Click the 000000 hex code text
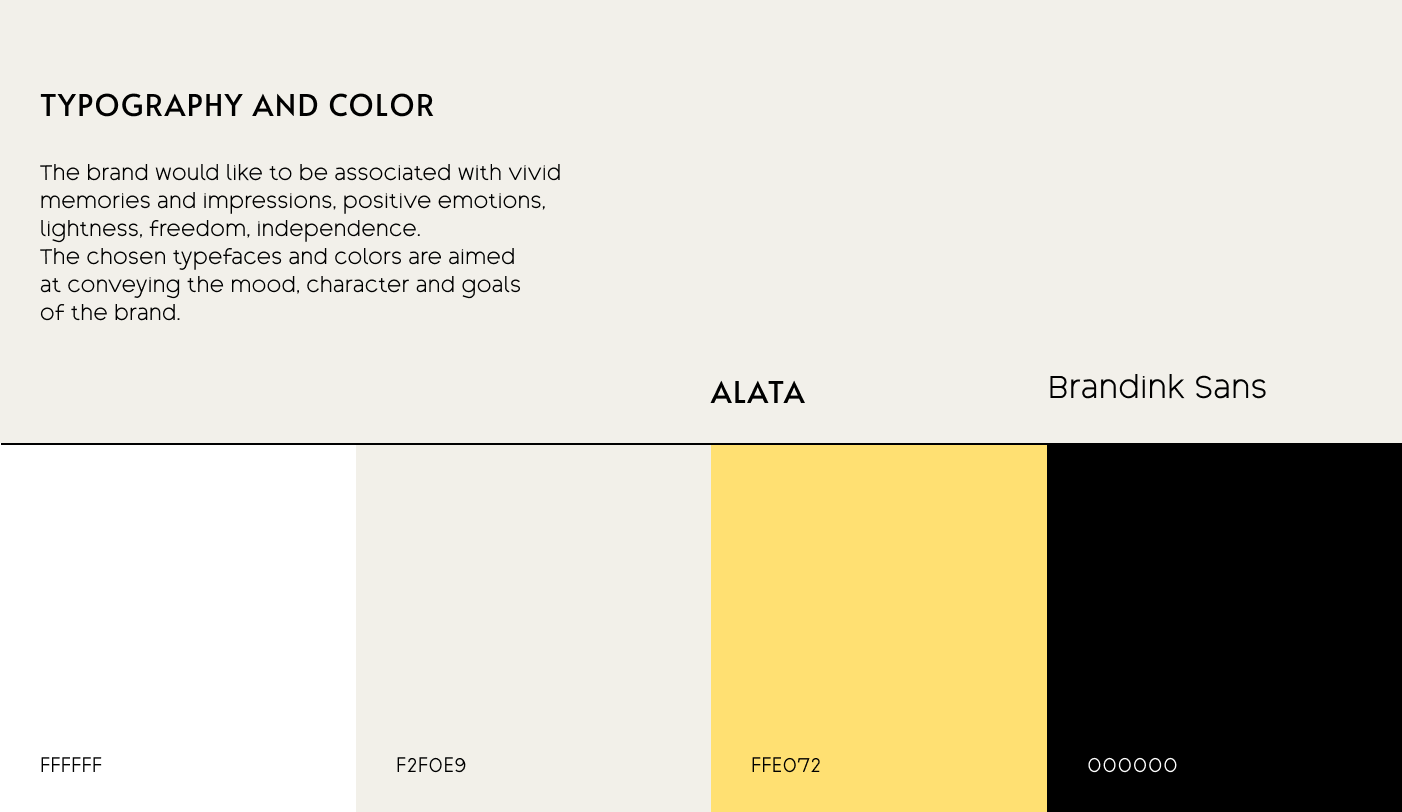The width and height of the screenshot is (1402, 812). [1132, 766]
